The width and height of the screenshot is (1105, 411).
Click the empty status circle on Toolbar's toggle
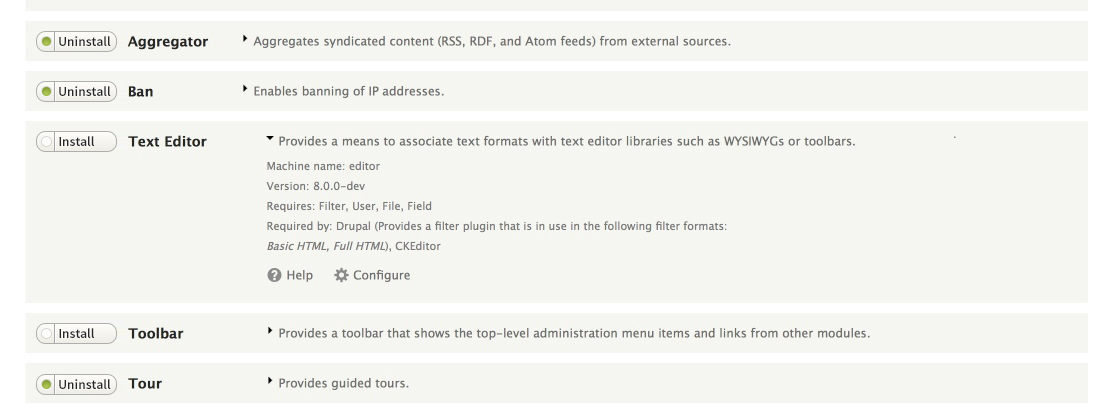click(47, 333)
